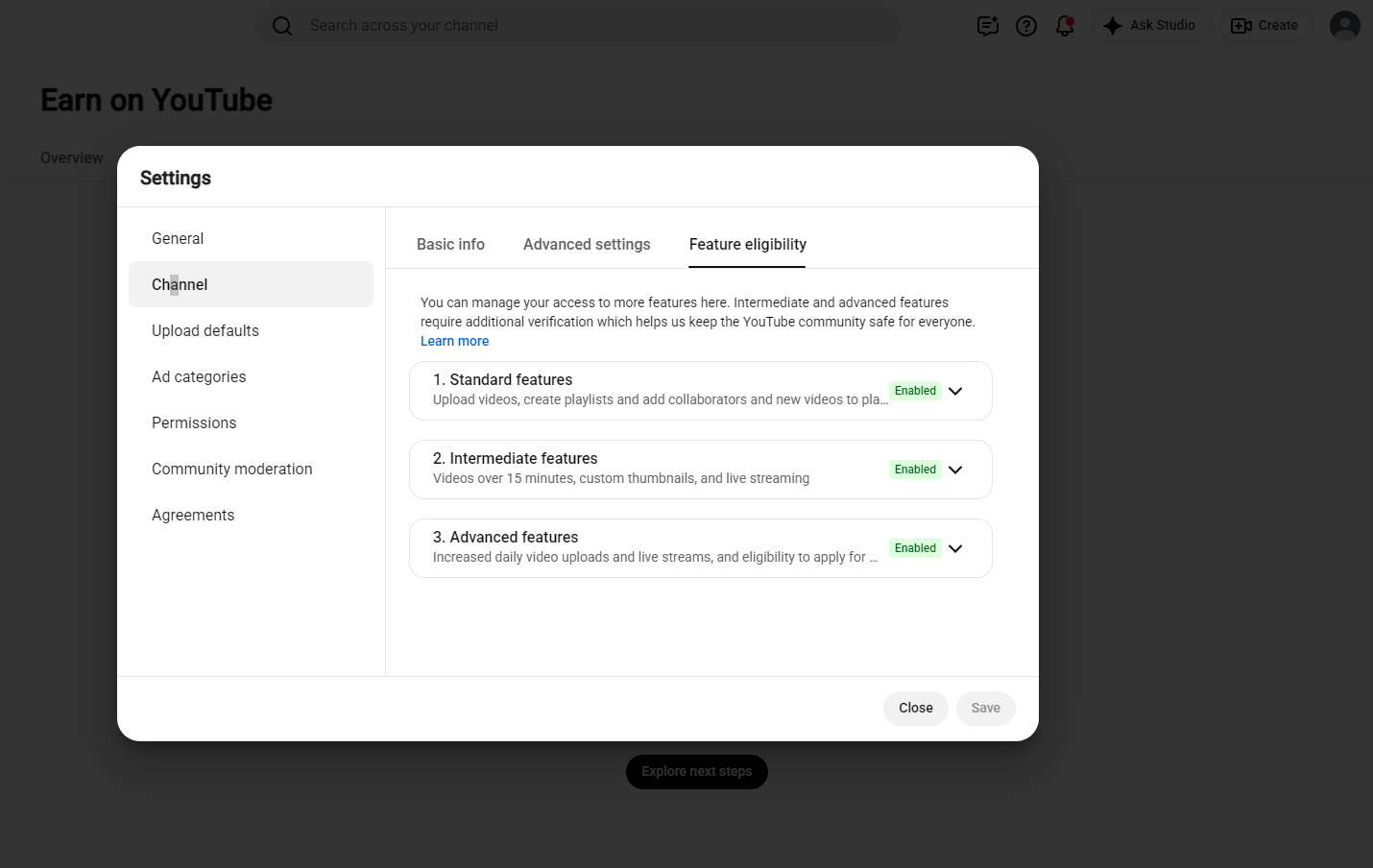Click 'Upload videos, create playlists' description text
This screenshot has width=1373, height=868.
(x=660, y=399)
